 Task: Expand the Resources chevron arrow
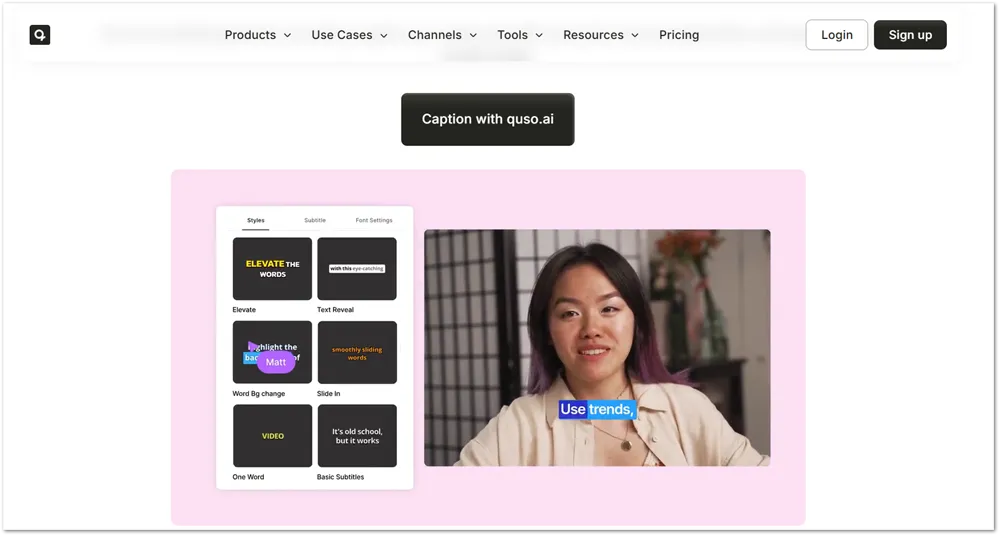tap(635, 36)
